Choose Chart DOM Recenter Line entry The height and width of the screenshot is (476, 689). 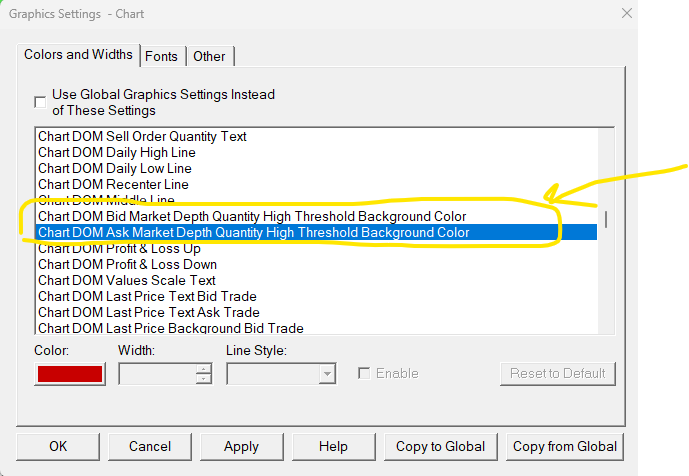(113, 184)
